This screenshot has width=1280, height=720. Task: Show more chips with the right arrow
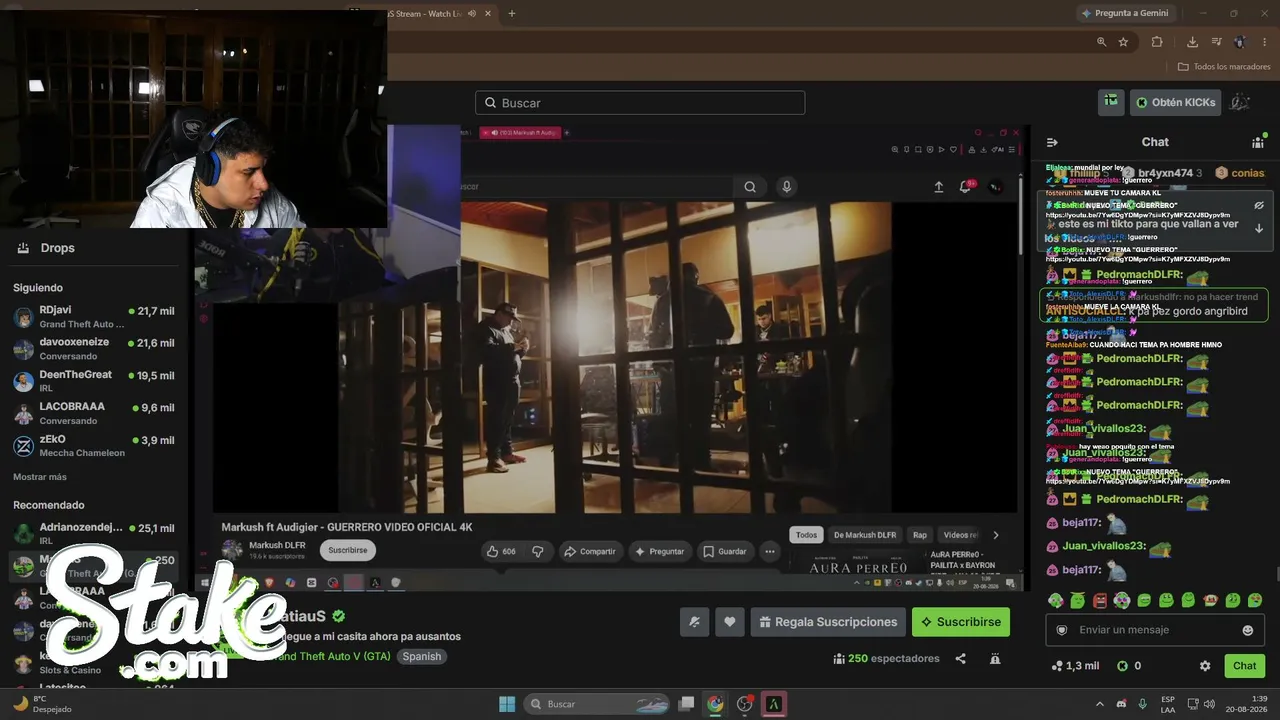click(x=995, y=535)
